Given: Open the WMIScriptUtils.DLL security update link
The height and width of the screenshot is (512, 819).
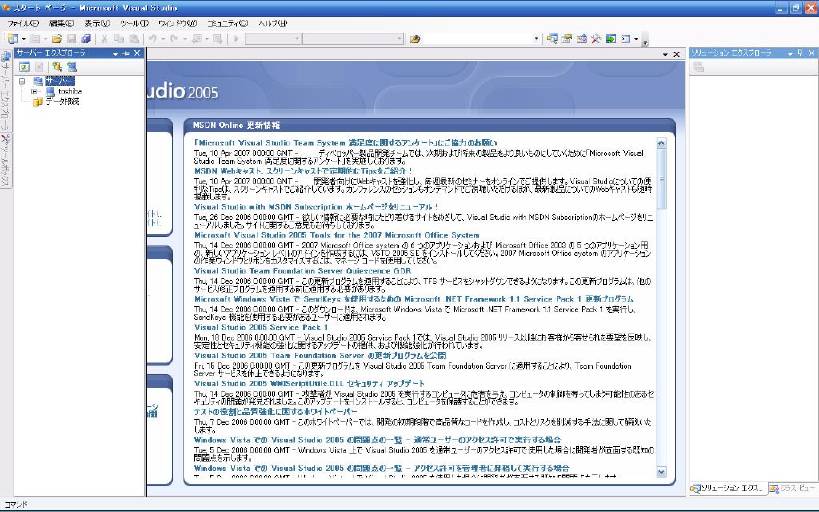Looking at the screenshot, I should (x=309, y=383).
